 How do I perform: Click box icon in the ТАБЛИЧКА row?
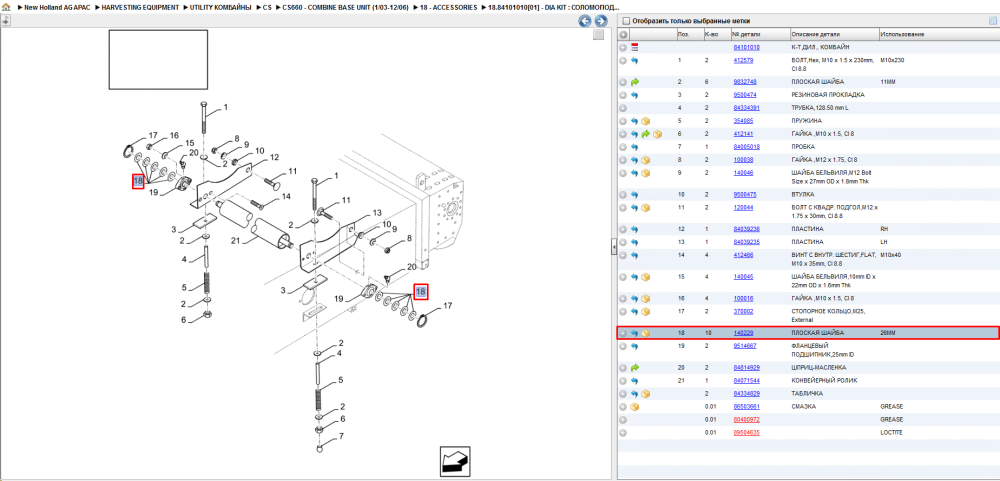(645, 394)
